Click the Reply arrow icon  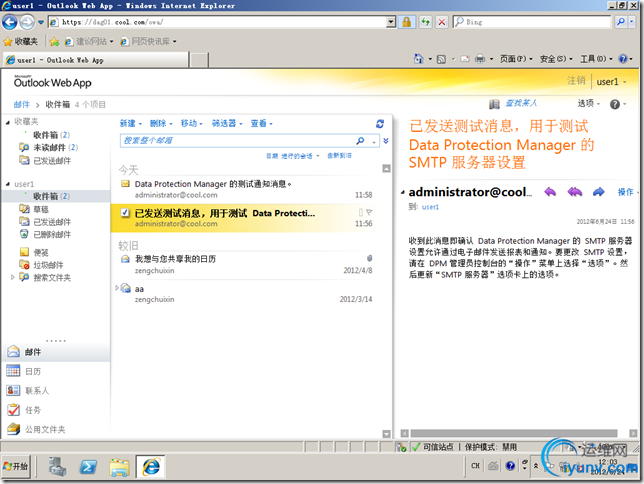pos(550,191)
